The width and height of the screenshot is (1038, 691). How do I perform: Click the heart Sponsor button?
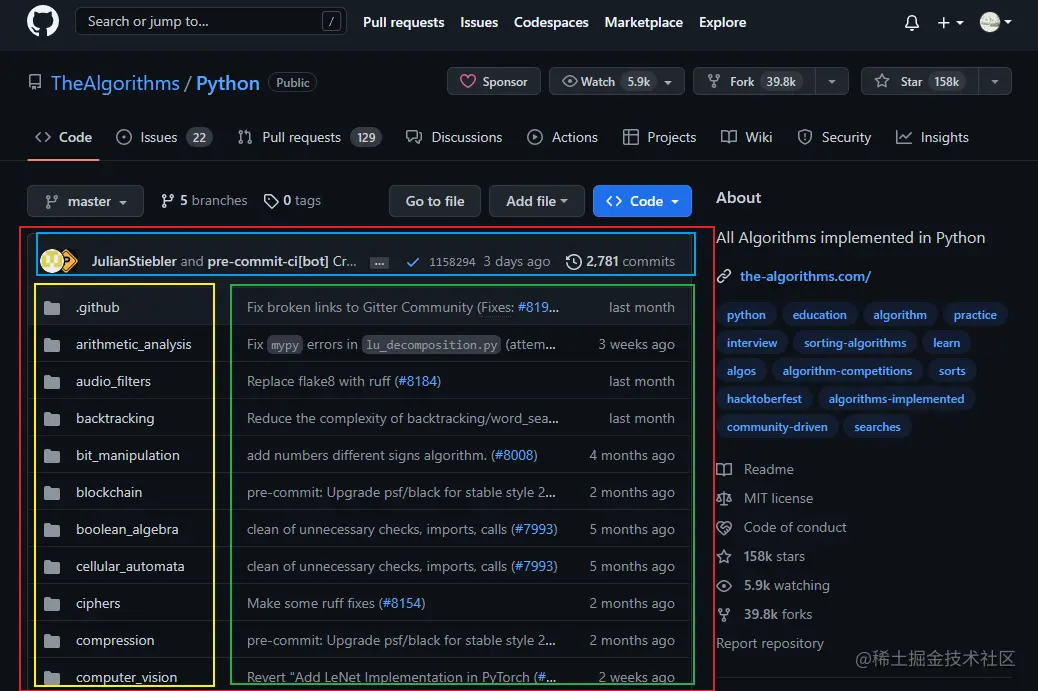click(x=494, y=82)
